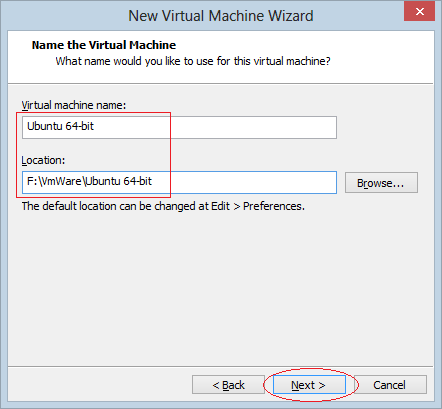
Task: Click the 'Edit > Preferences' mention in hint
Action: [258, 206]
